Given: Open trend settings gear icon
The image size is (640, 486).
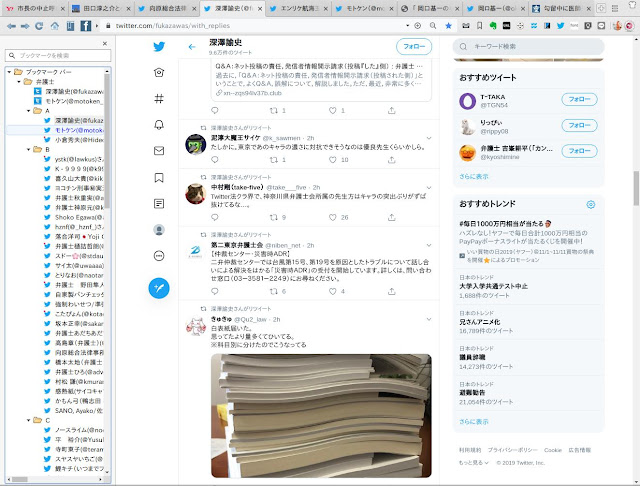Looking at the screenshot, I should 591,204.
